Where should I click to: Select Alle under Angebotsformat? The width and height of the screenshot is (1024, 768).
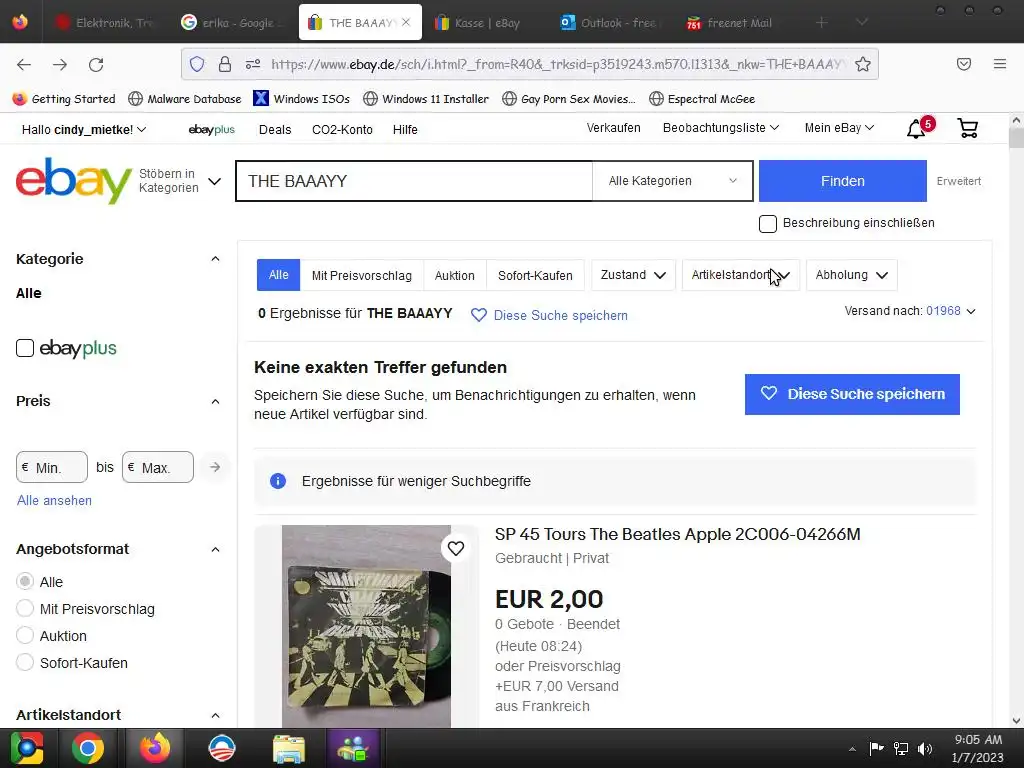[25, 581]
